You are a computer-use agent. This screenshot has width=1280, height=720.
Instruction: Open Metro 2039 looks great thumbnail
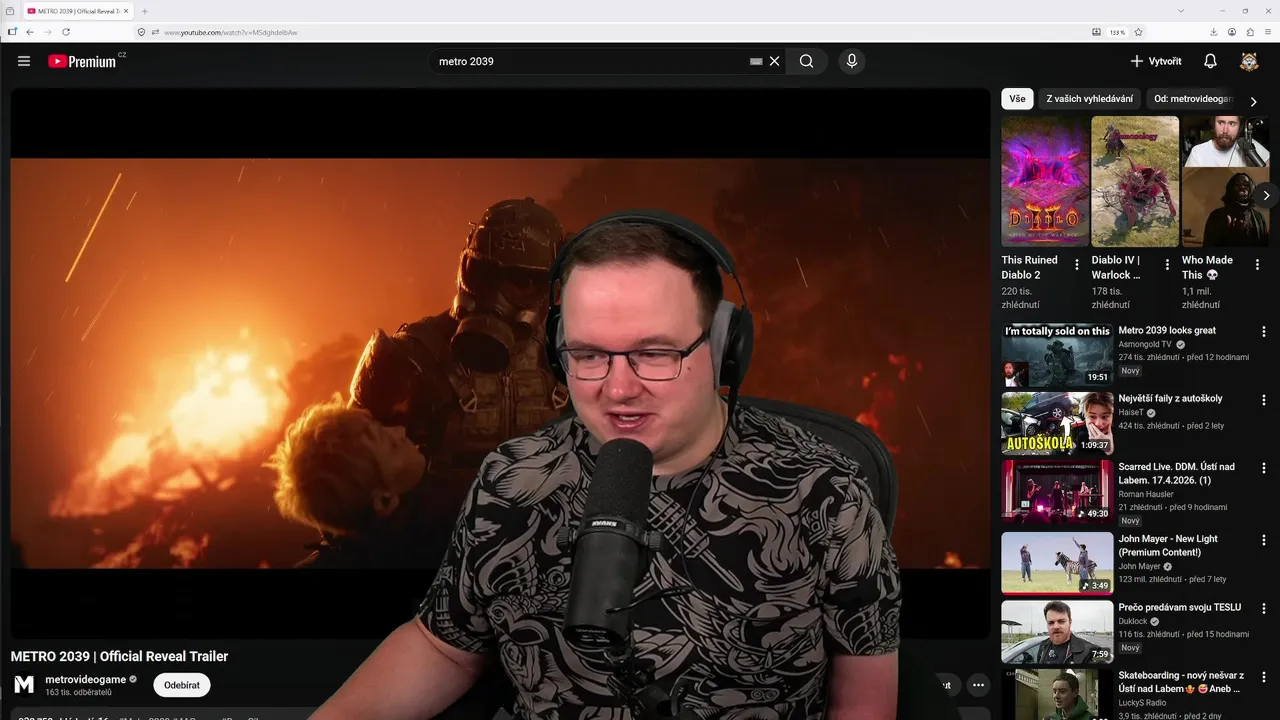point(1057,355)
